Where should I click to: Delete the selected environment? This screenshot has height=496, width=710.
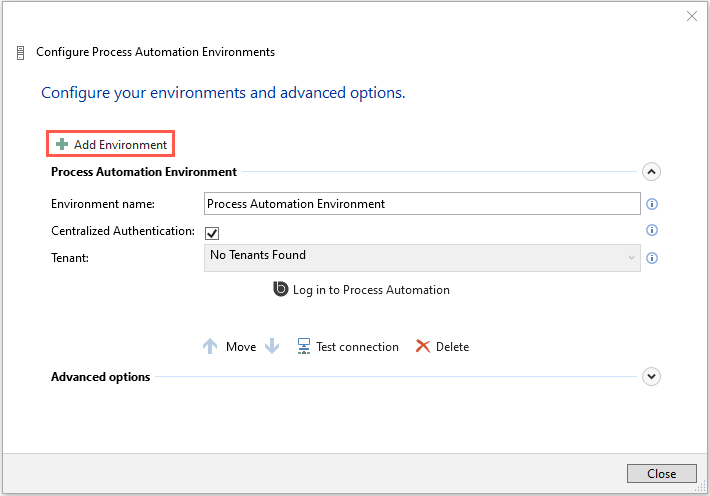click(442, 347)
